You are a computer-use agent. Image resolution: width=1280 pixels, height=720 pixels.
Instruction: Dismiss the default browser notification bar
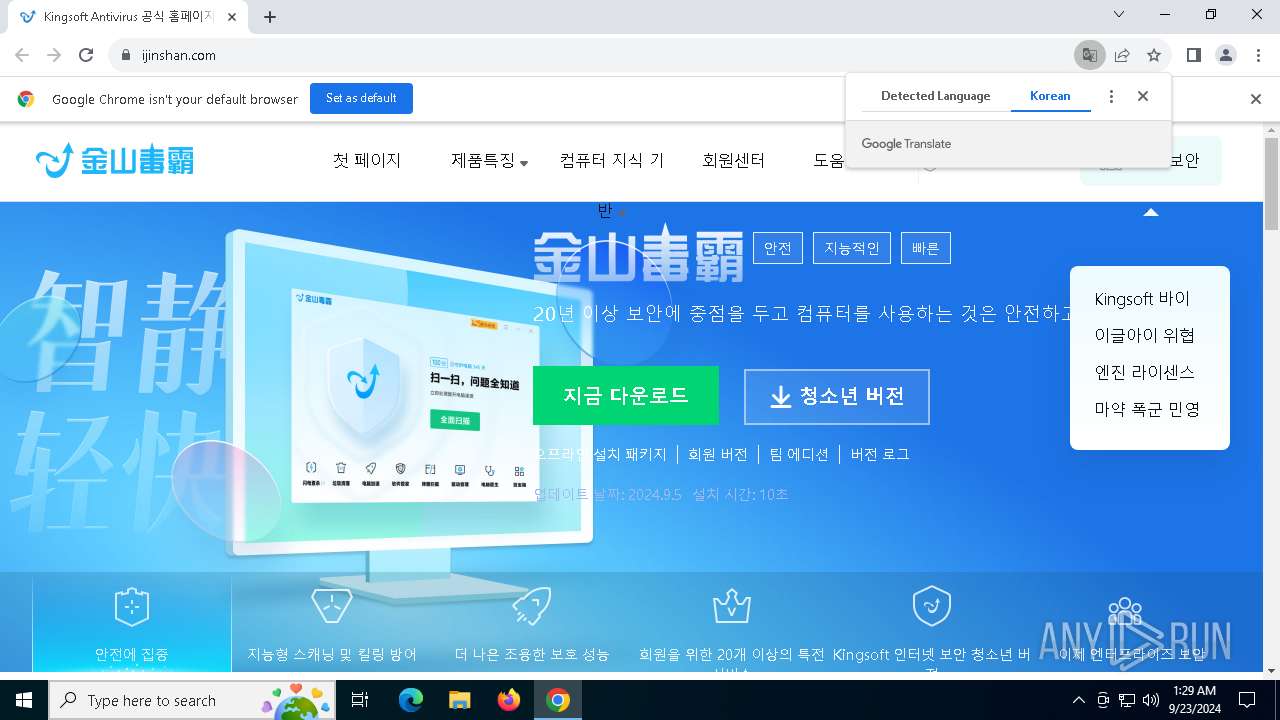point(1256,99)
